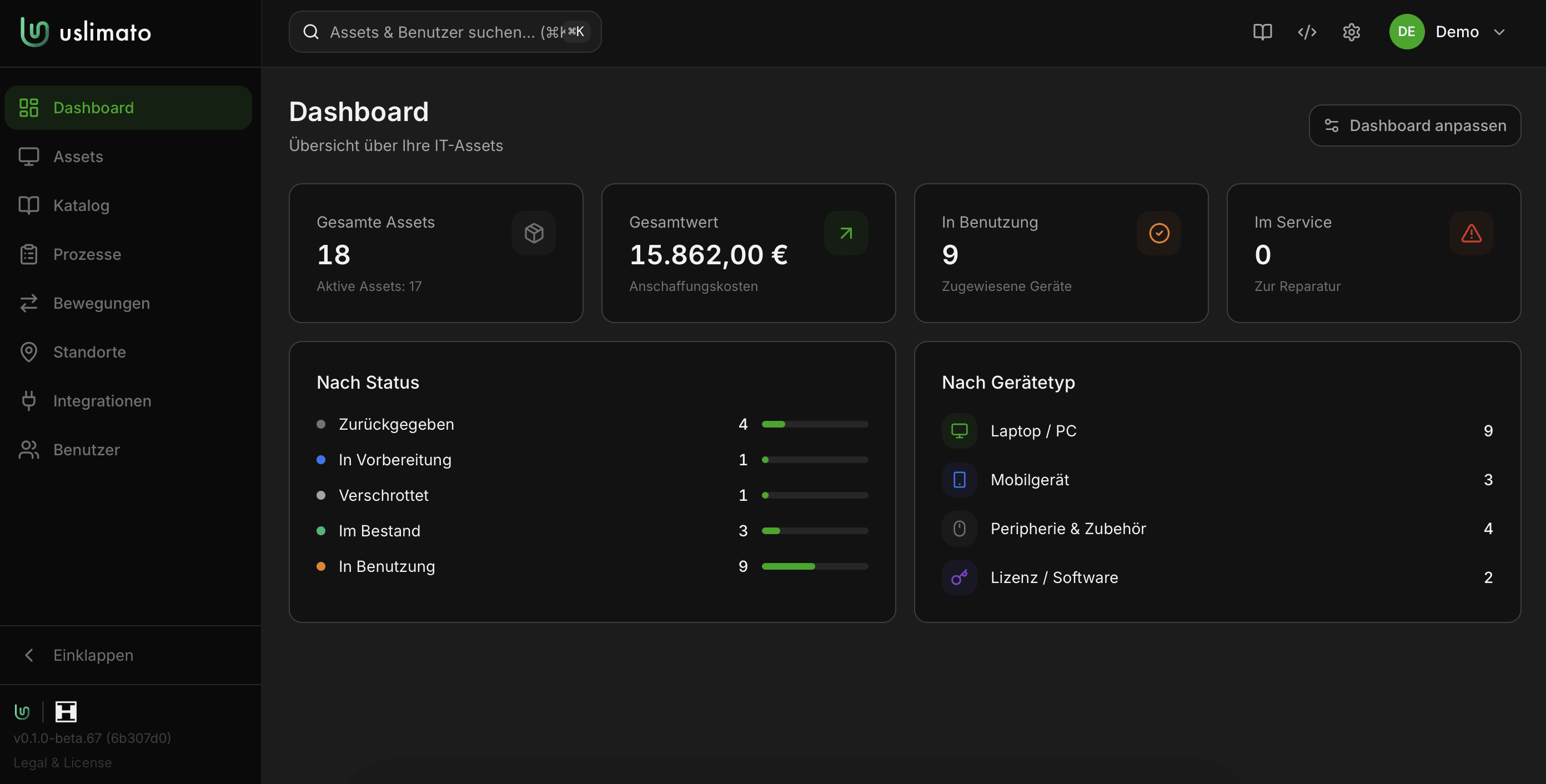
Task: Click the Standorte map pin icon
Action: click(x=29, y=351)
